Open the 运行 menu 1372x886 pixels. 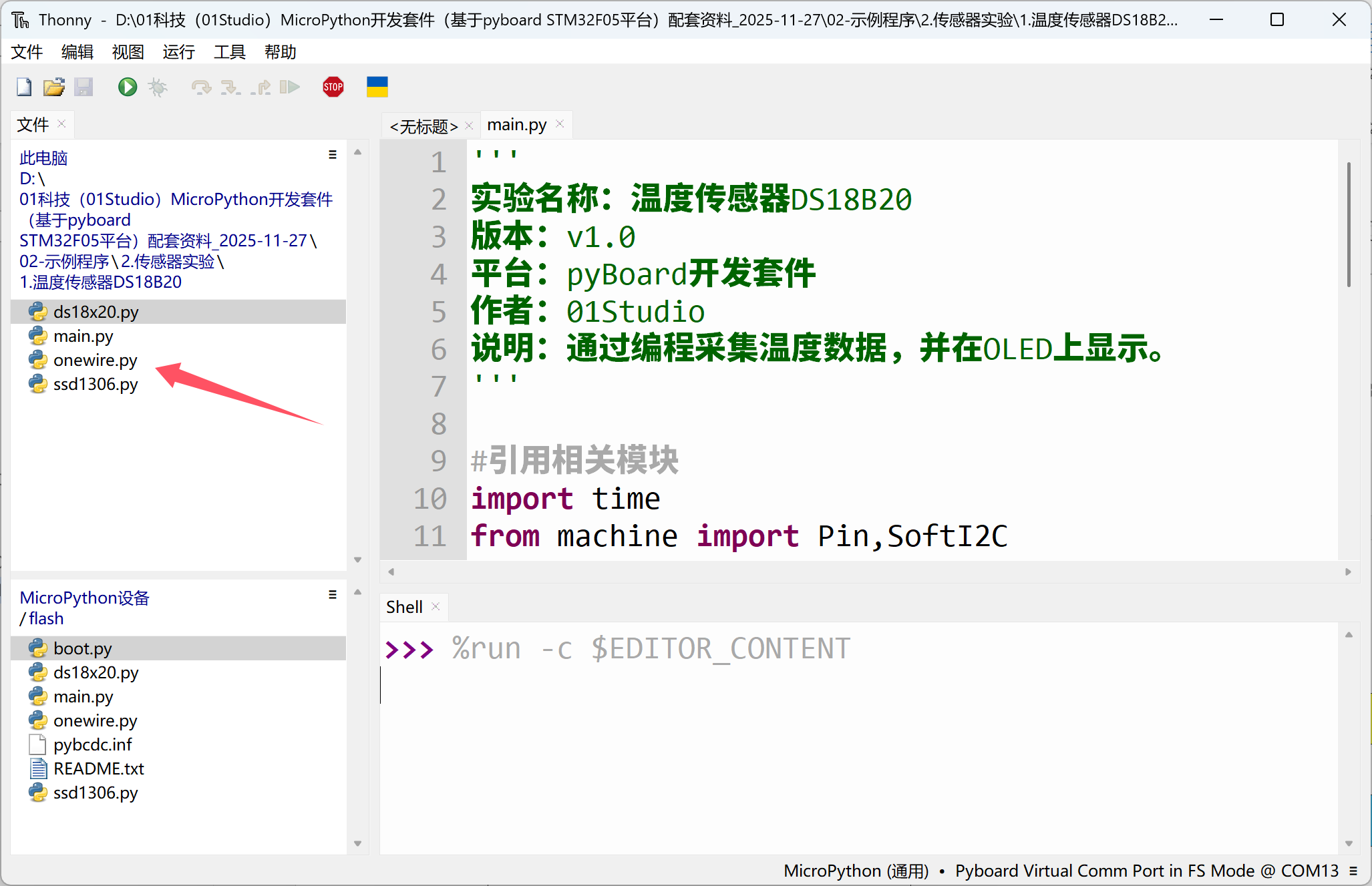178,52
